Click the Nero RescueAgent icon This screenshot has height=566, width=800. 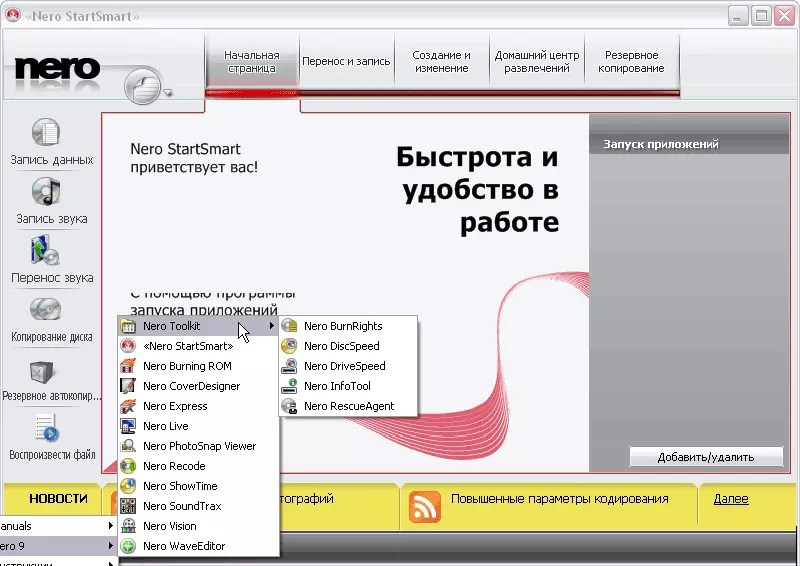coord(289,406)
